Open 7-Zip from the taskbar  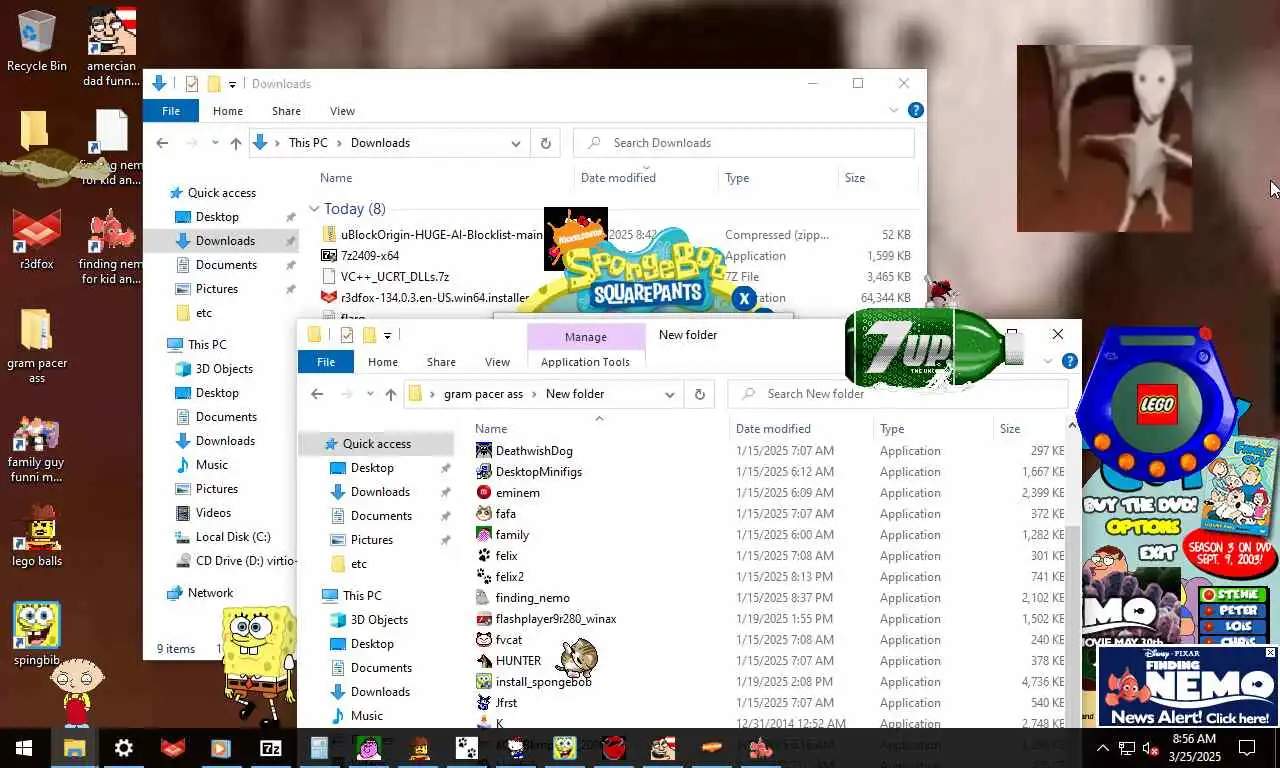[x=271, y=748]
